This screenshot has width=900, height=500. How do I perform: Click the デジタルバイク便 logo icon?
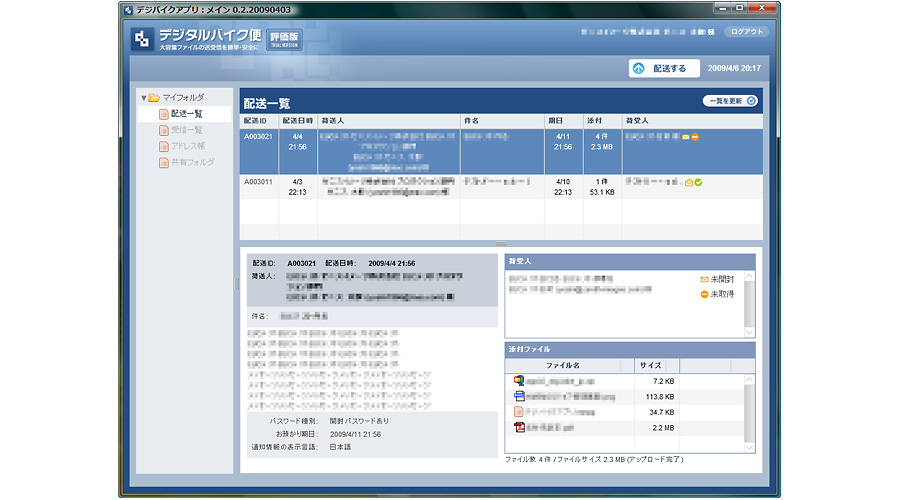[x=142, y=39]
